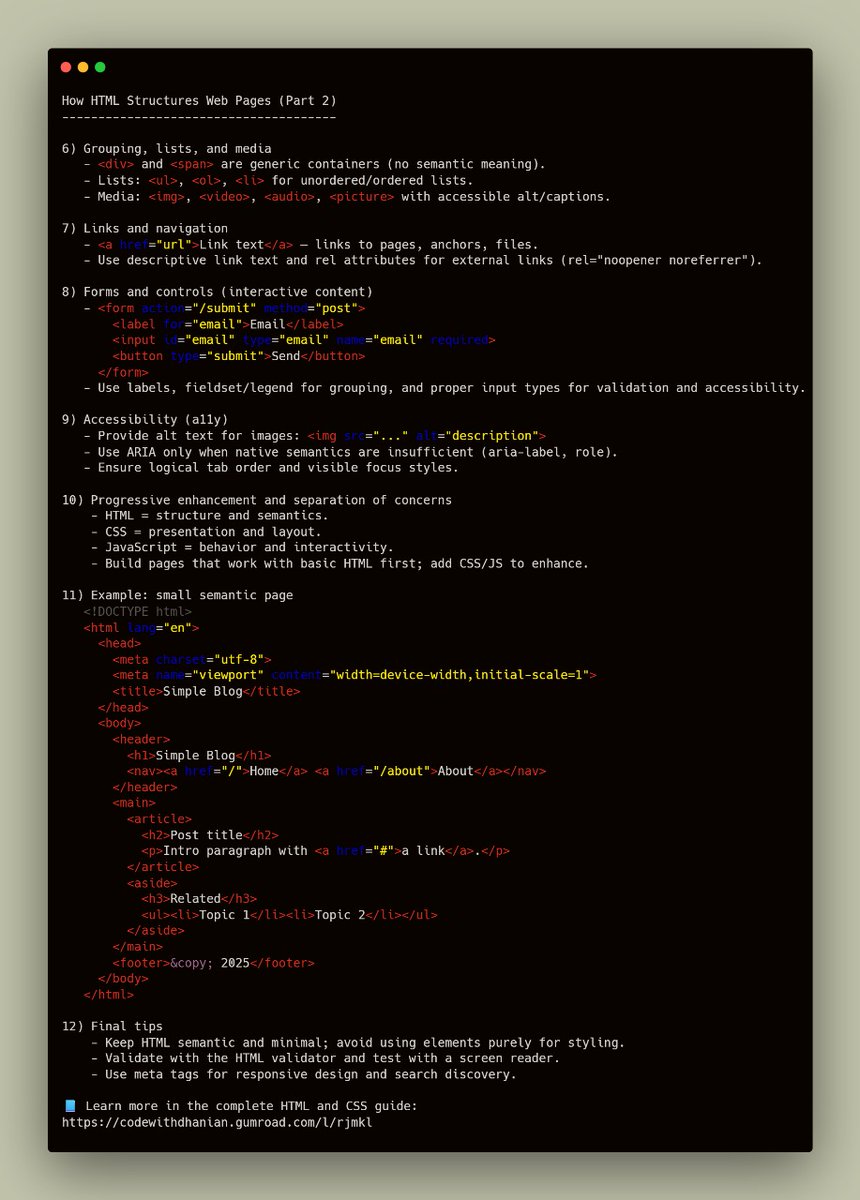860x1200 pixels.
Task: Click the '<html lang="en">' line
Action: [141, 627]
